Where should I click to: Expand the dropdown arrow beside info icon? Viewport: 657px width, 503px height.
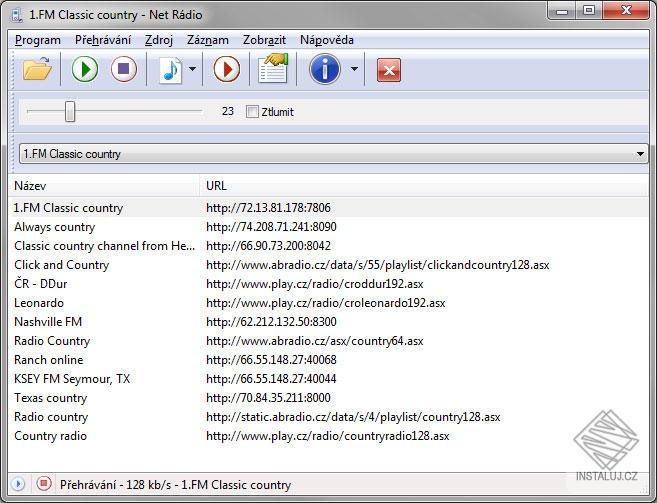pos(353,70)
